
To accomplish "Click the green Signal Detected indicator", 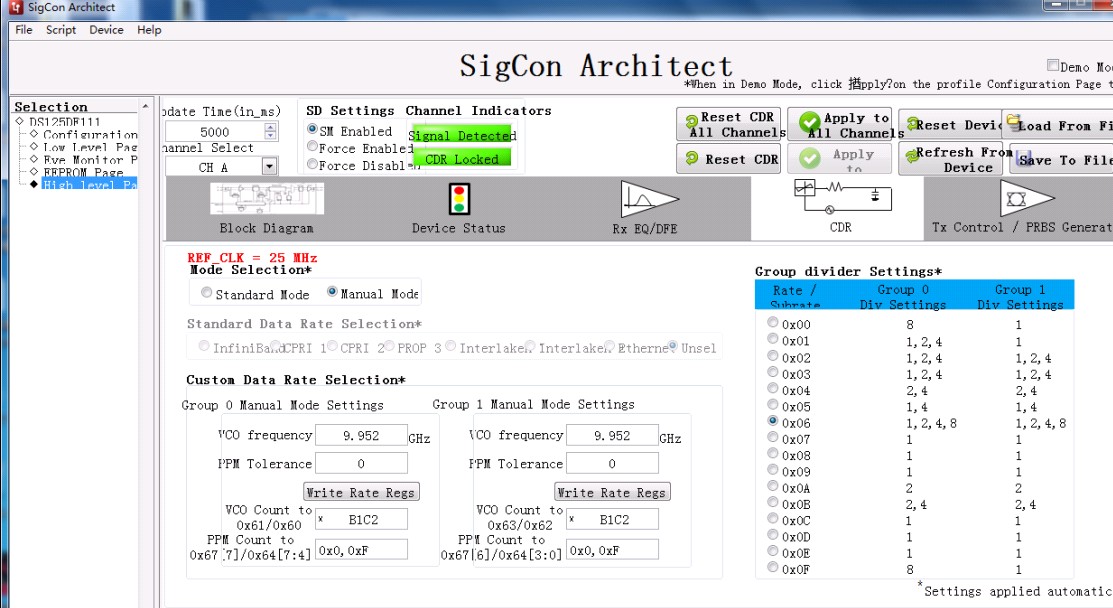I will (x=461, y=135).
